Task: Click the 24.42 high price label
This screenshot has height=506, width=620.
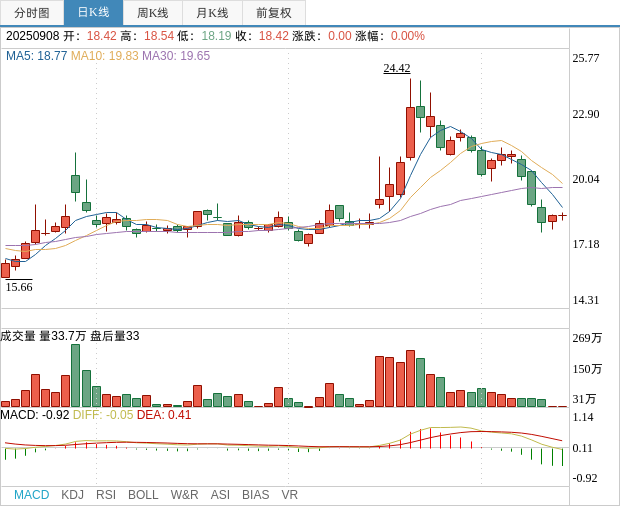Action: pyautogui.click(x=397, y=68)
